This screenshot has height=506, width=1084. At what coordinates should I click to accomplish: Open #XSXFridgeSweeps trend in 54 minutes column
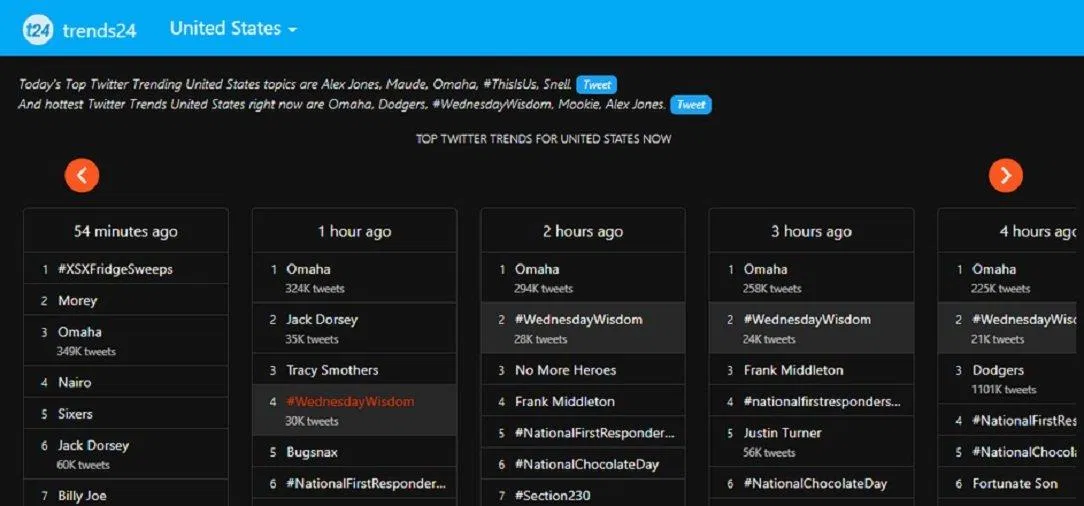click(x=115, y=269)
